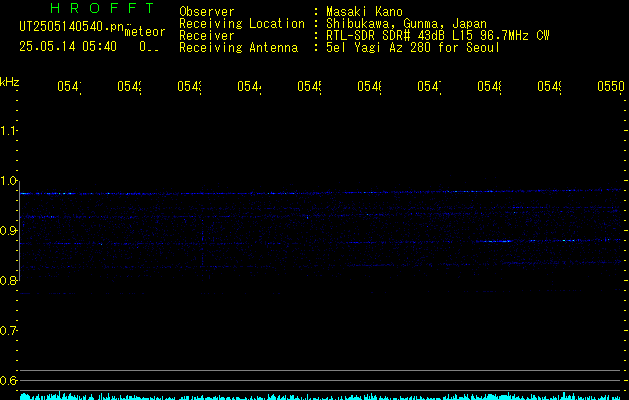Image resolution: width=629 pixels, height=400 pixels.
Task: Select the file name UT2505140540.pn
Action: click(x=72, y=27)
